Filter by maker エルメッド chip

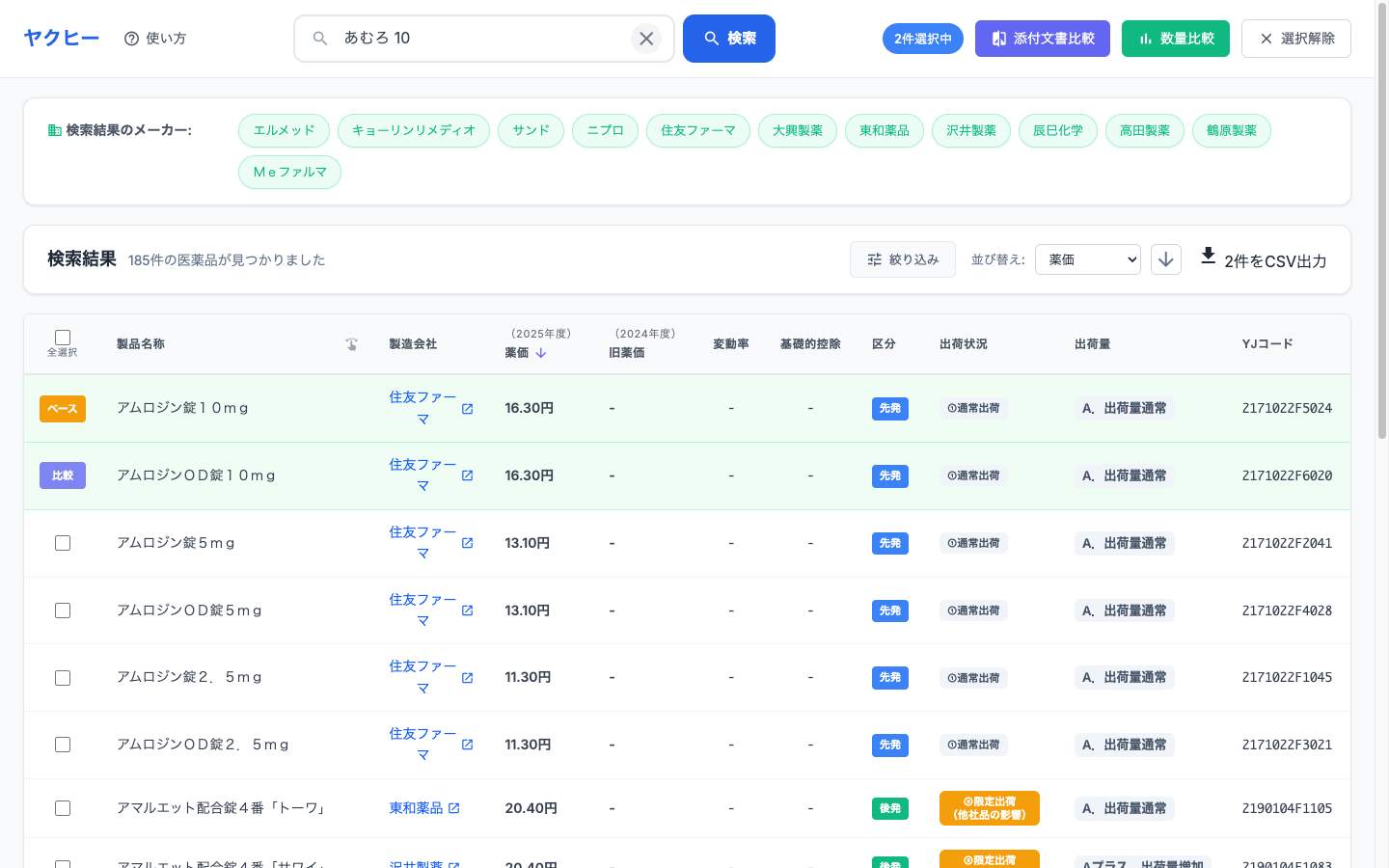pyautogui.click(x=284, y=130)
